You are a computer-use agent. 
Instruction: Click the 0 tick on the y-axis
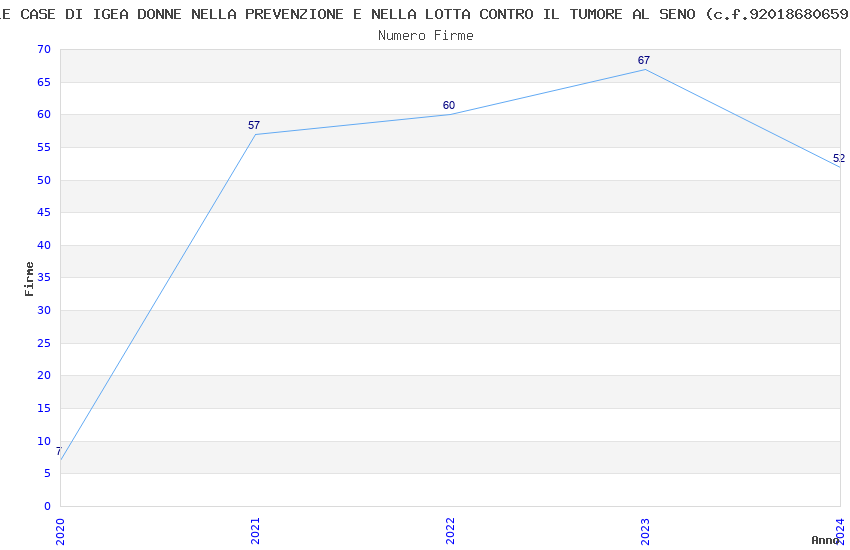tap(46, 506)
